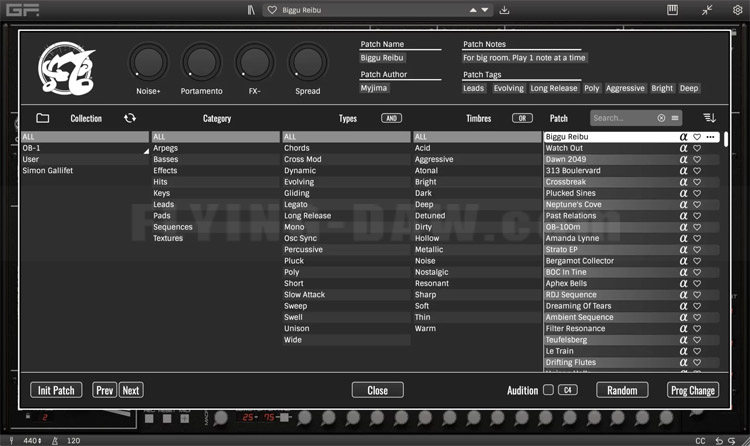Open more options for Biggu Reibu patch
750x446 pixels.
710,137
